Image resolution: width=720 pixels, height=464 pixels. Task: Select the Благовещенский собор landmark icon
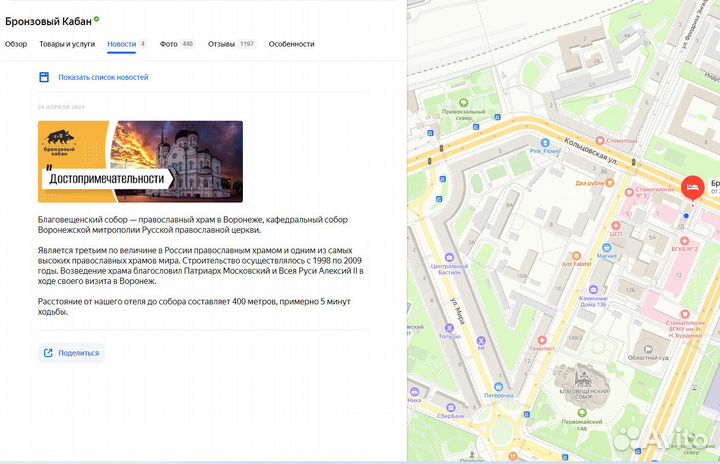tap(583, 379)
